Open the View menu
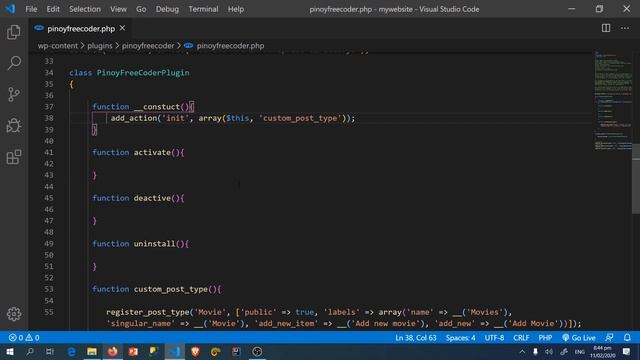This screenshot has width=640, height=360. pos(118,9)
